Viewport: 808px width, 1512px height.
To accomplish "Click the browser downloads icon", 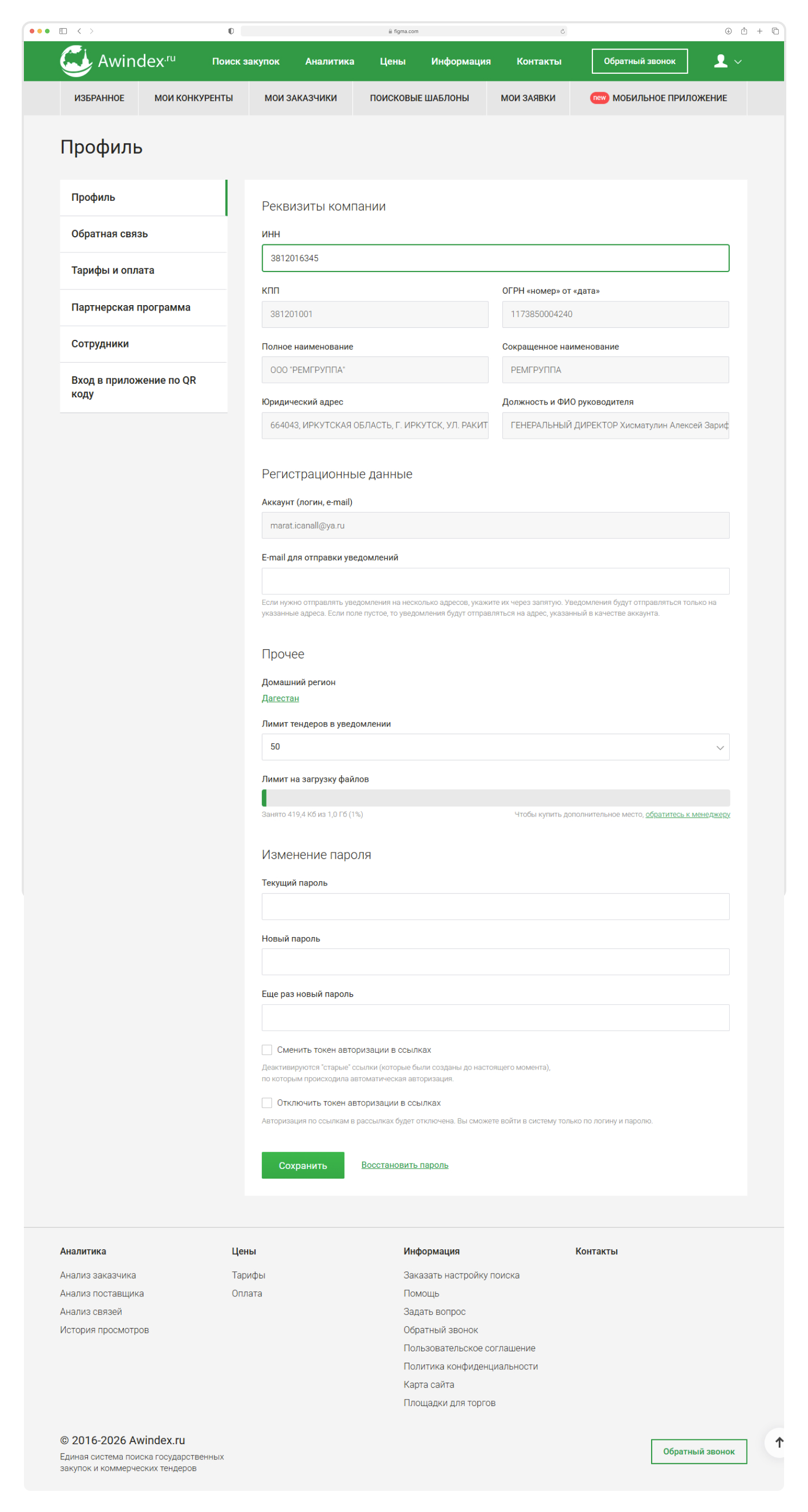I will pyautogui.click(x=728, y=31).
